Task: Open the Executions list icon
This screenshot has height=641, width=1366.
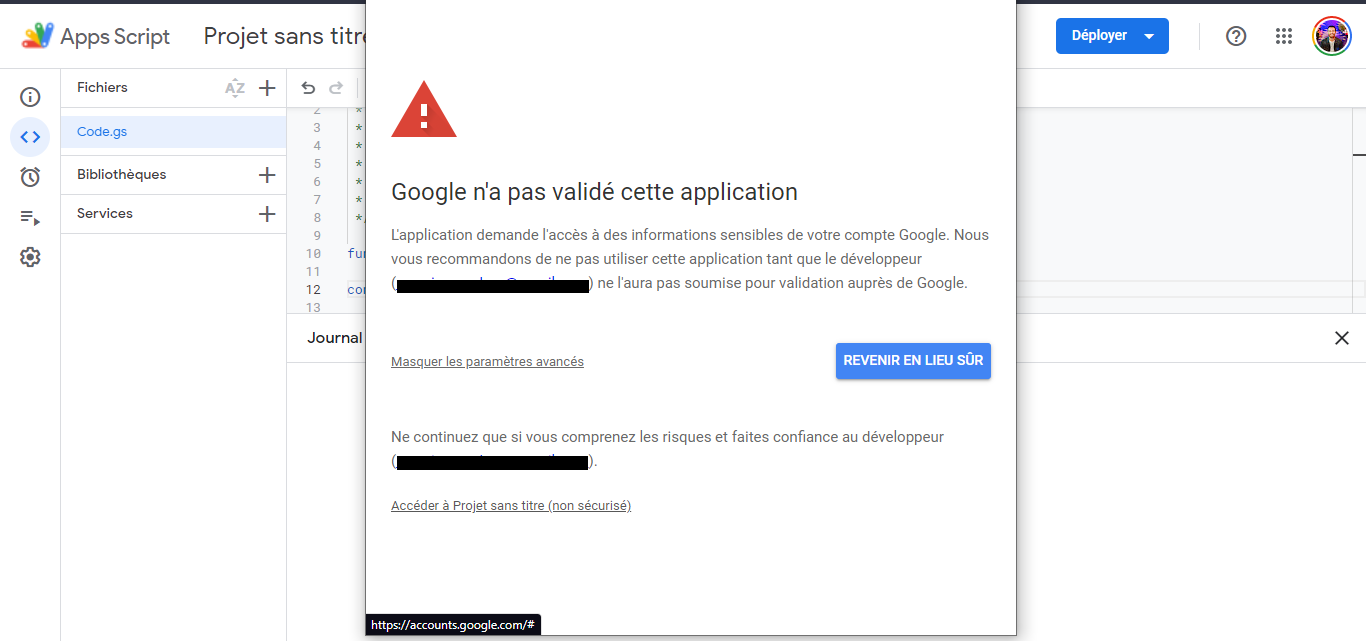Action: 30,217
